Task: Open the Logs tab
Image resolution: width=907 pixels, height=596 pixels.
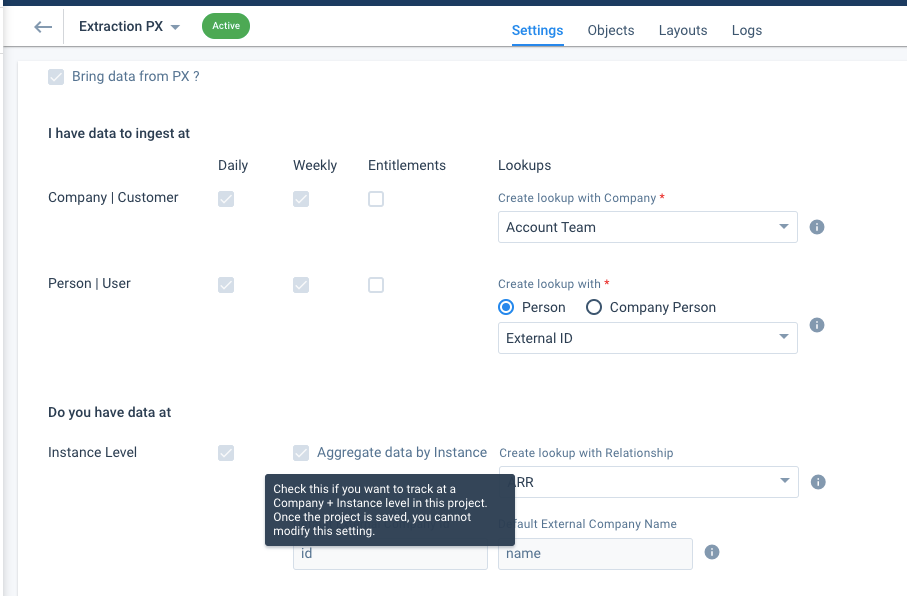Action: click(x=747, y=30)
